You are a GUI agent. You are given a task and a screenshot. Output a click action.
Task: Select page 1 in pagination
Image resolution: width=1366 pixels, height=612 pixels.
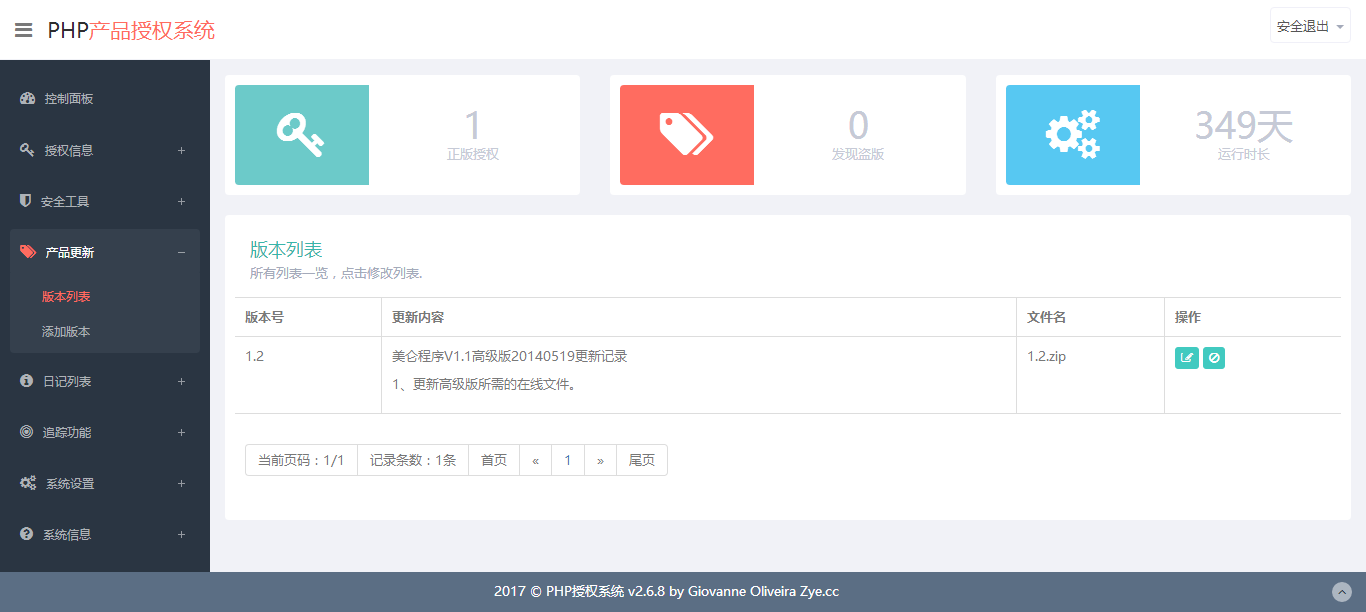[568, 460]
